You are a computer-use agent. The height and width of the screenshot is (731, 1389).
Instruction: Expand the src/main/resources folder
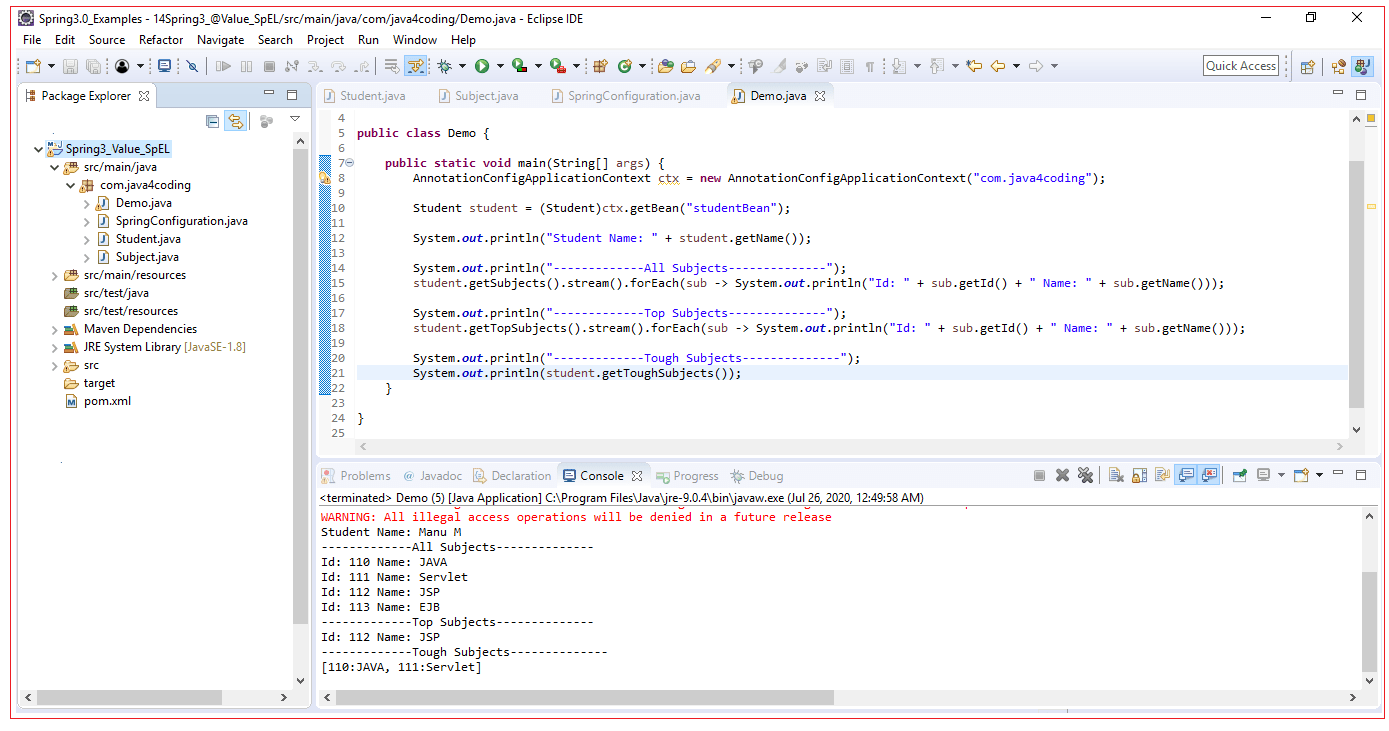[x=55, y=274]
